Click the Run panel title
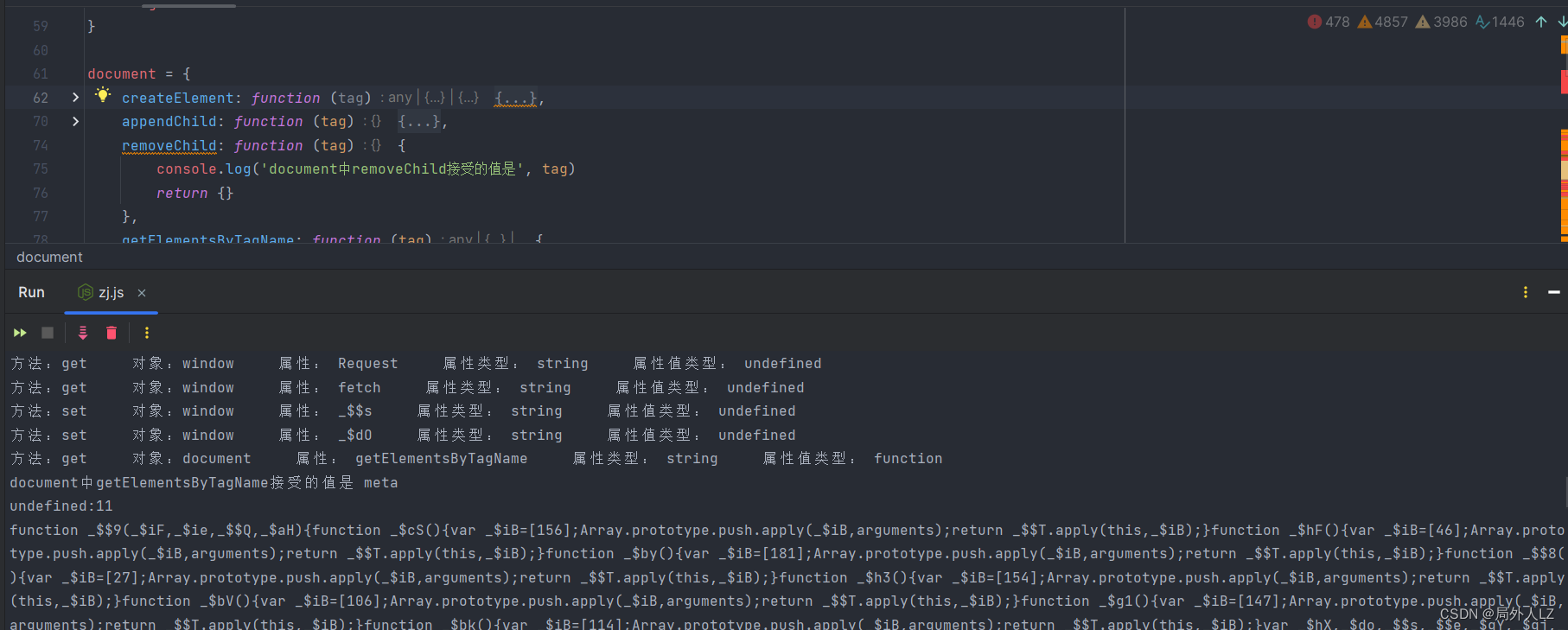Screen dimensions: 1568x630 point(31,292)
